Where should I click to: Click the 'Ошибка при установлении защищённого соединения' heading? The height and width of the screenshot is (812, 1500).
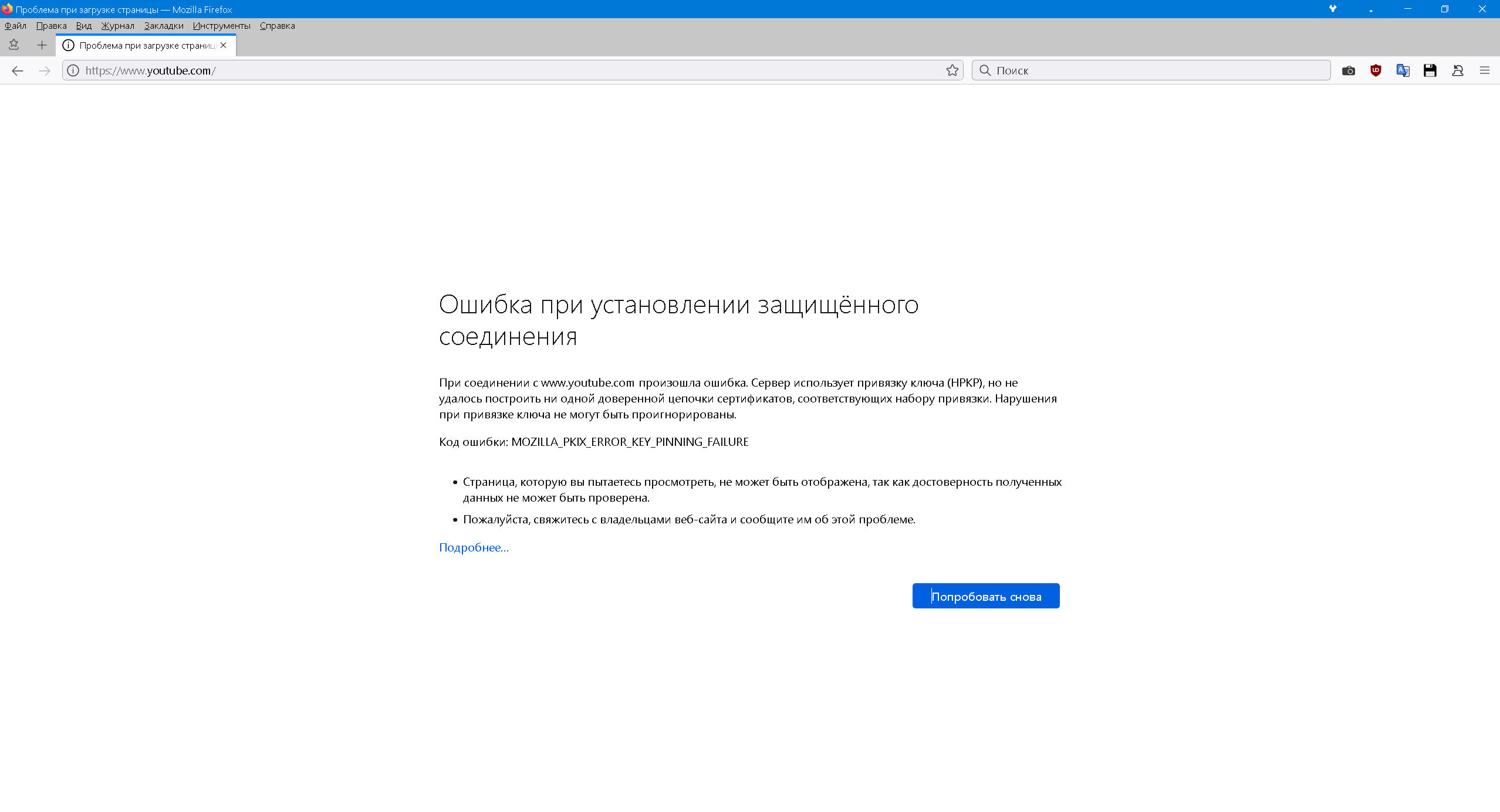679,320
